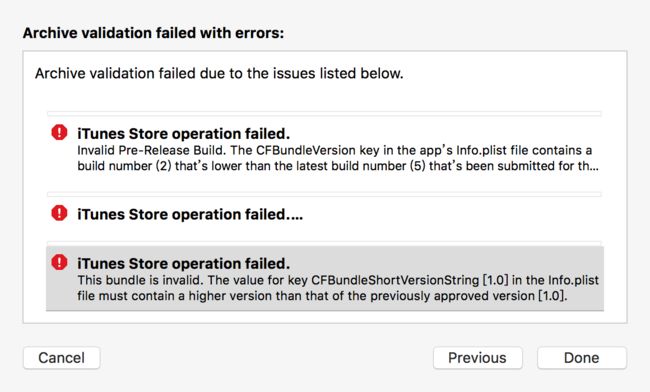Click the 'issues listed below' summary sentence
This screenshot has height=392, width=650.
(219, 73)
